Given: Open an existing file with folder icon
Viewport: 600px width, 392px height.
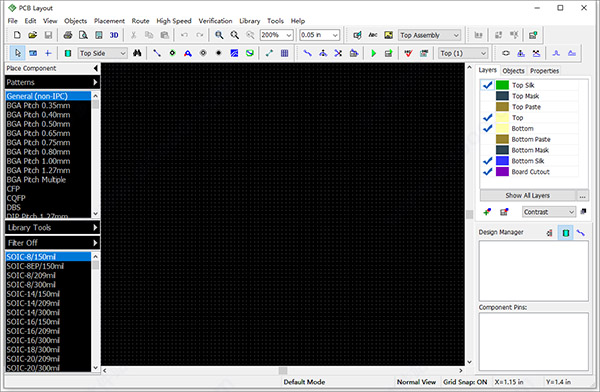Looking at the screenshot, I should click(x=33, y=35).
